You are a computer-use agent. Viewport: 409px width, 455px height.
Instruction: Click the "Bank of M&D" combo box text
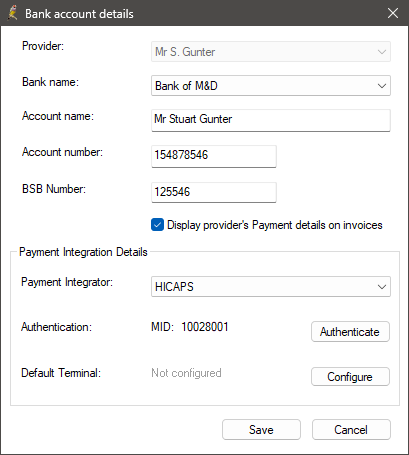tap(186, 86)
